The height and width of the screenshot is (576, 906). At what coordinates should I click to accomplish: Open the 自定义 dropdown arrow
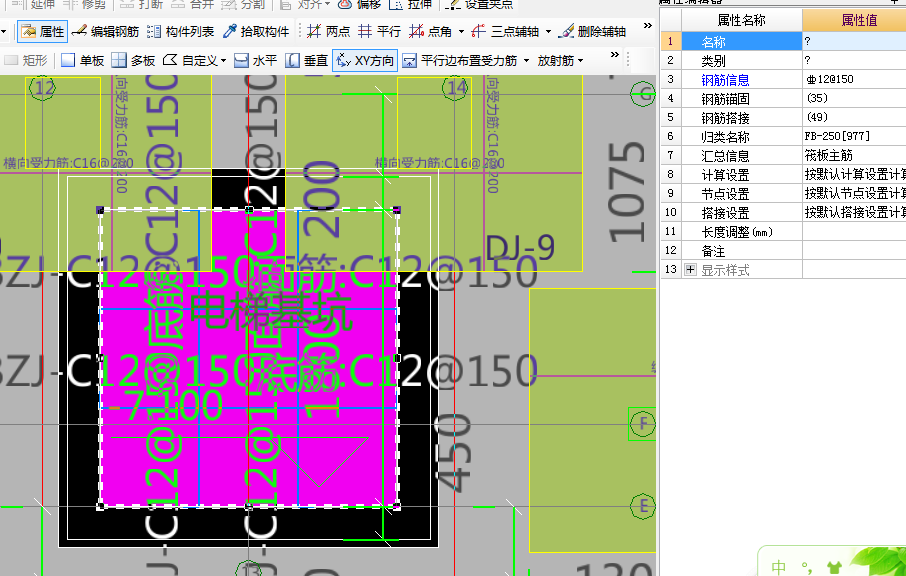[x=223, y=61]
